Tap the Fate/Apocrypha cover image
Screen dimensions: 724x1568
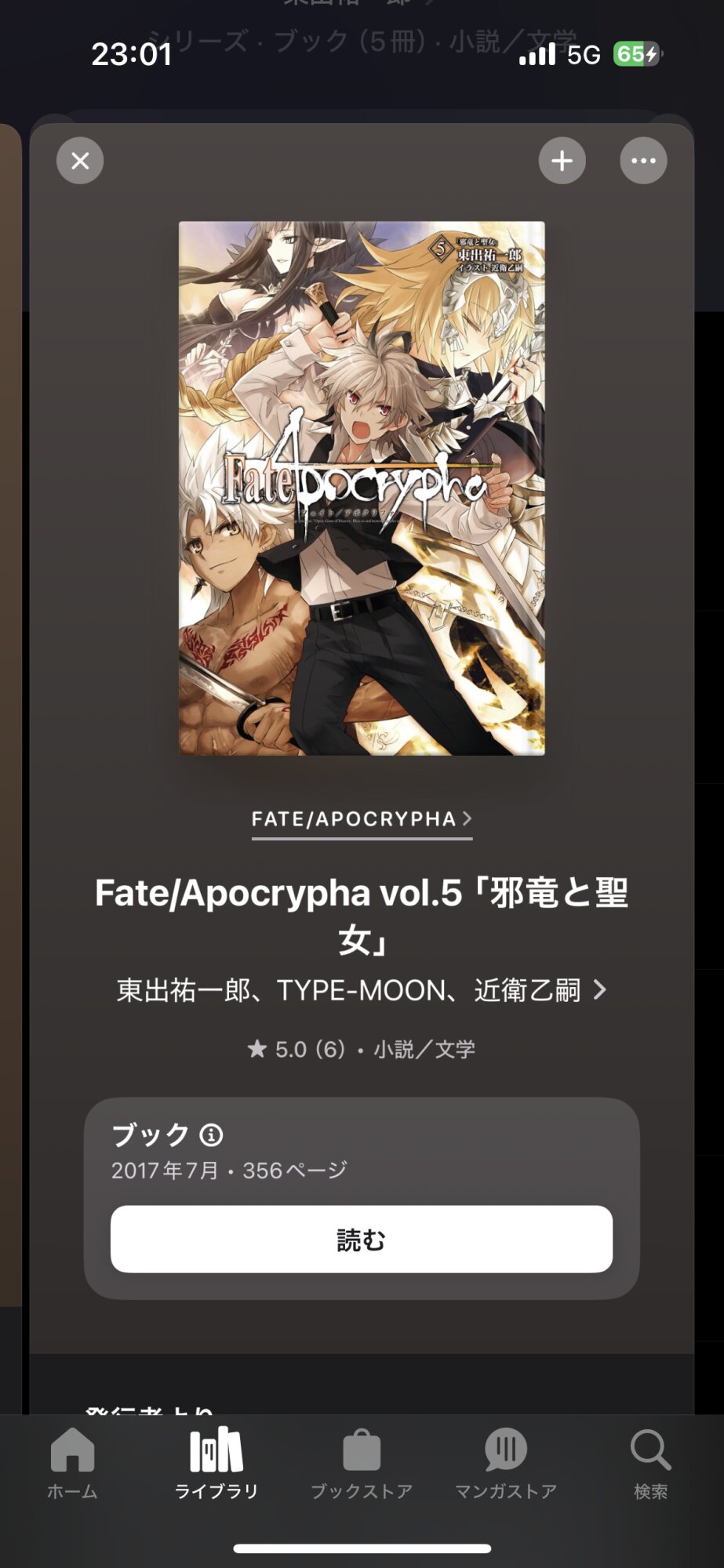[362, 488]
